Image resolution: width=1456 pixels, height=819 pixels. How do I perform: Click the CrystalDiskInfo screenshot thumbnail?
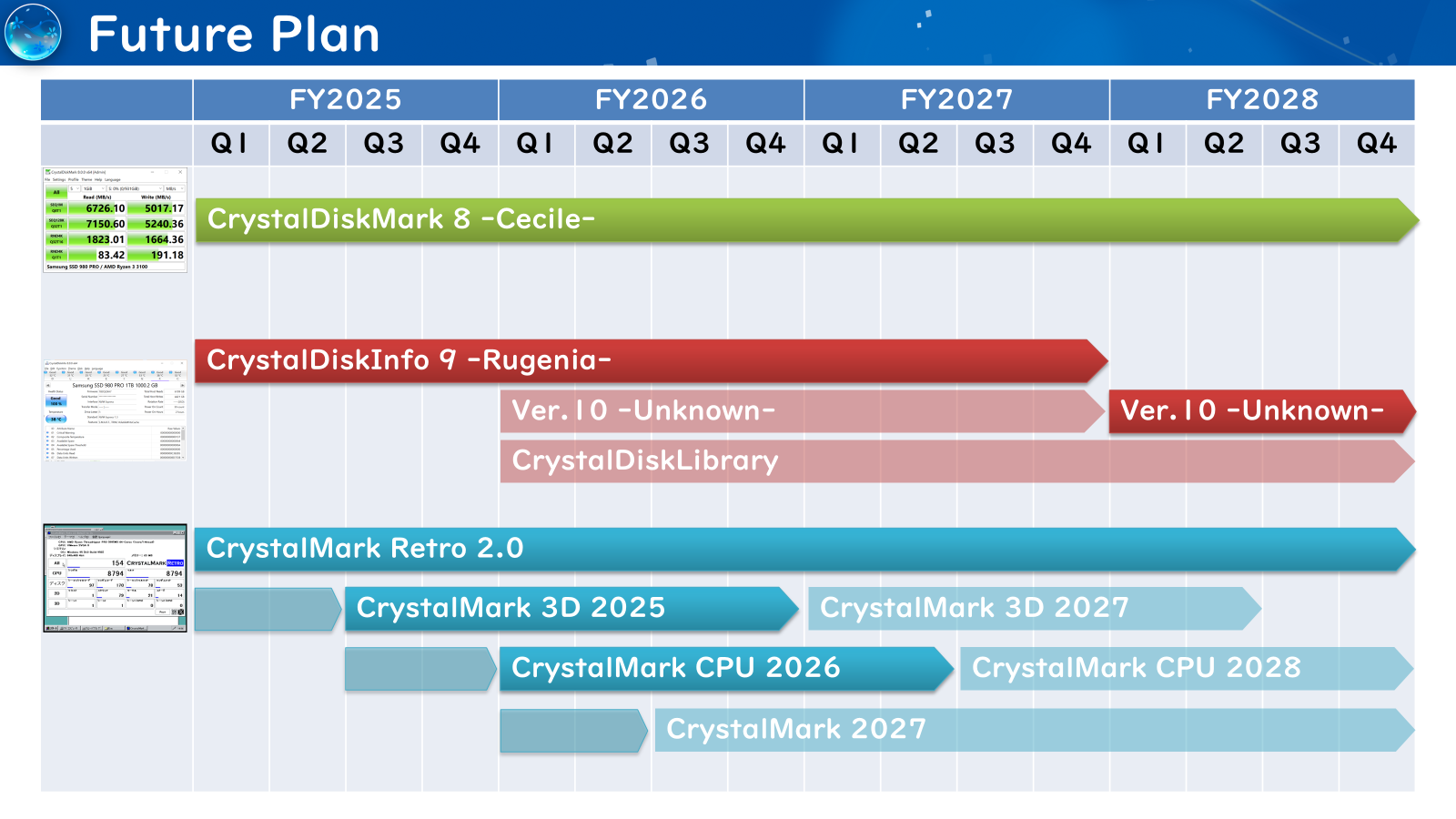115,410
